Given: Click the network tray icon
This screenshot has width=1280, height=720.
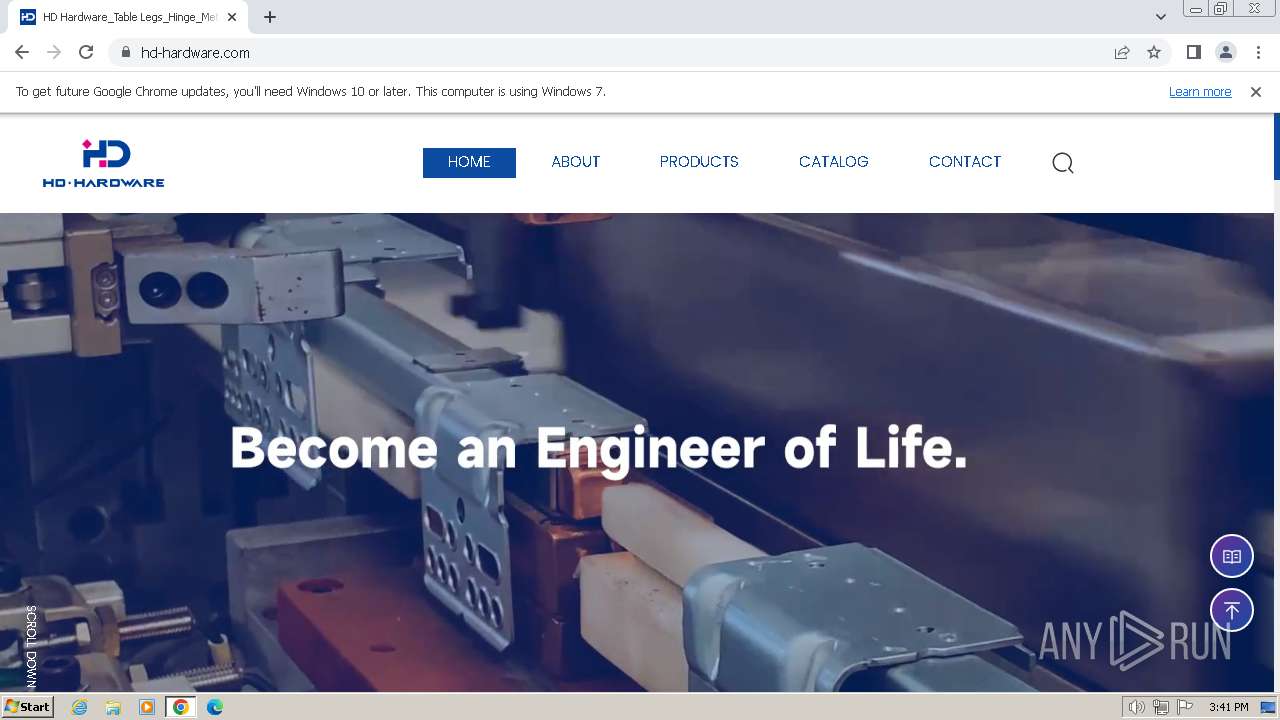Looking at the screenshot, I should (1161, 707).
